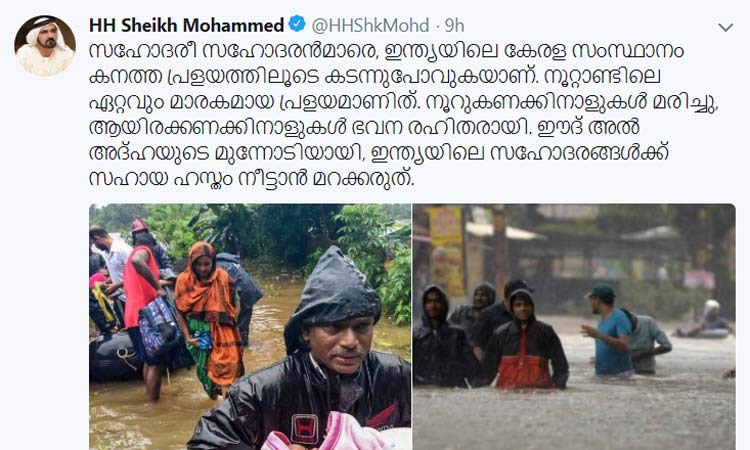
Task: Click the last line of tweet text
Action: (251, 178)
